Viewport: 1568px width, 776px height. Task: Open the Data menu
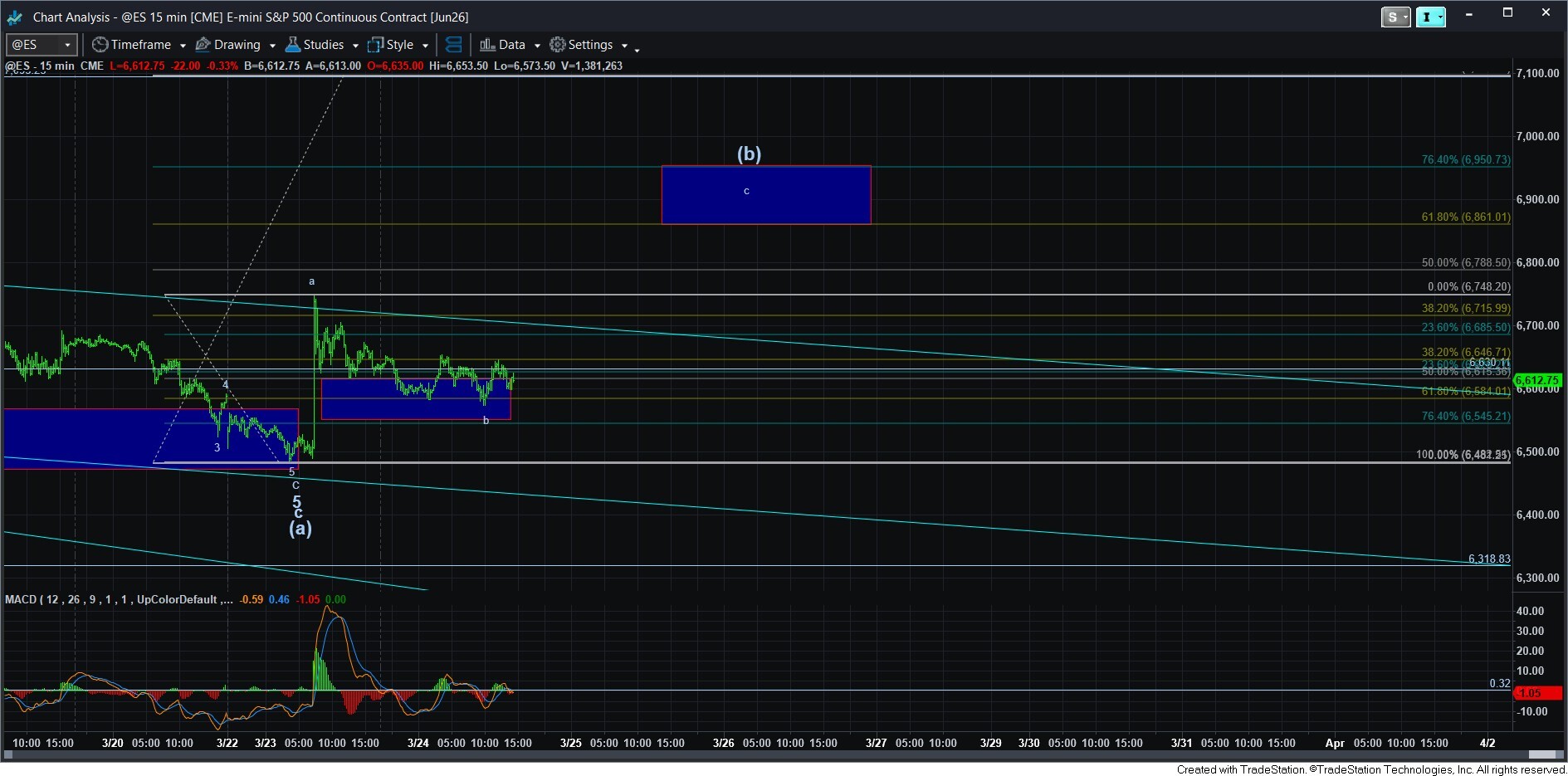(x=511, y=45)
